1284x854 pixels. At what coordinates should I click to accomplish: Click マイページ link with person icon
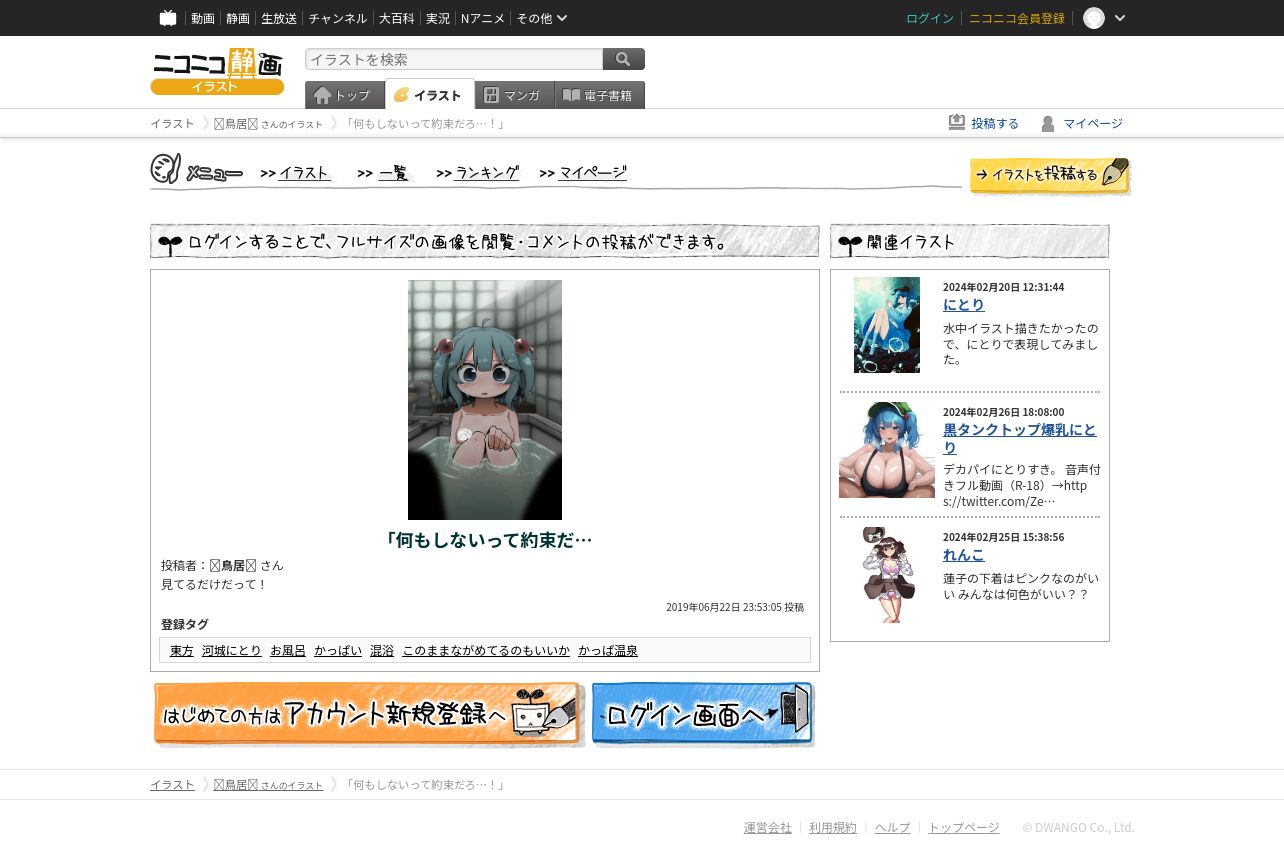pyautogui.click(x=1082, y=123)
